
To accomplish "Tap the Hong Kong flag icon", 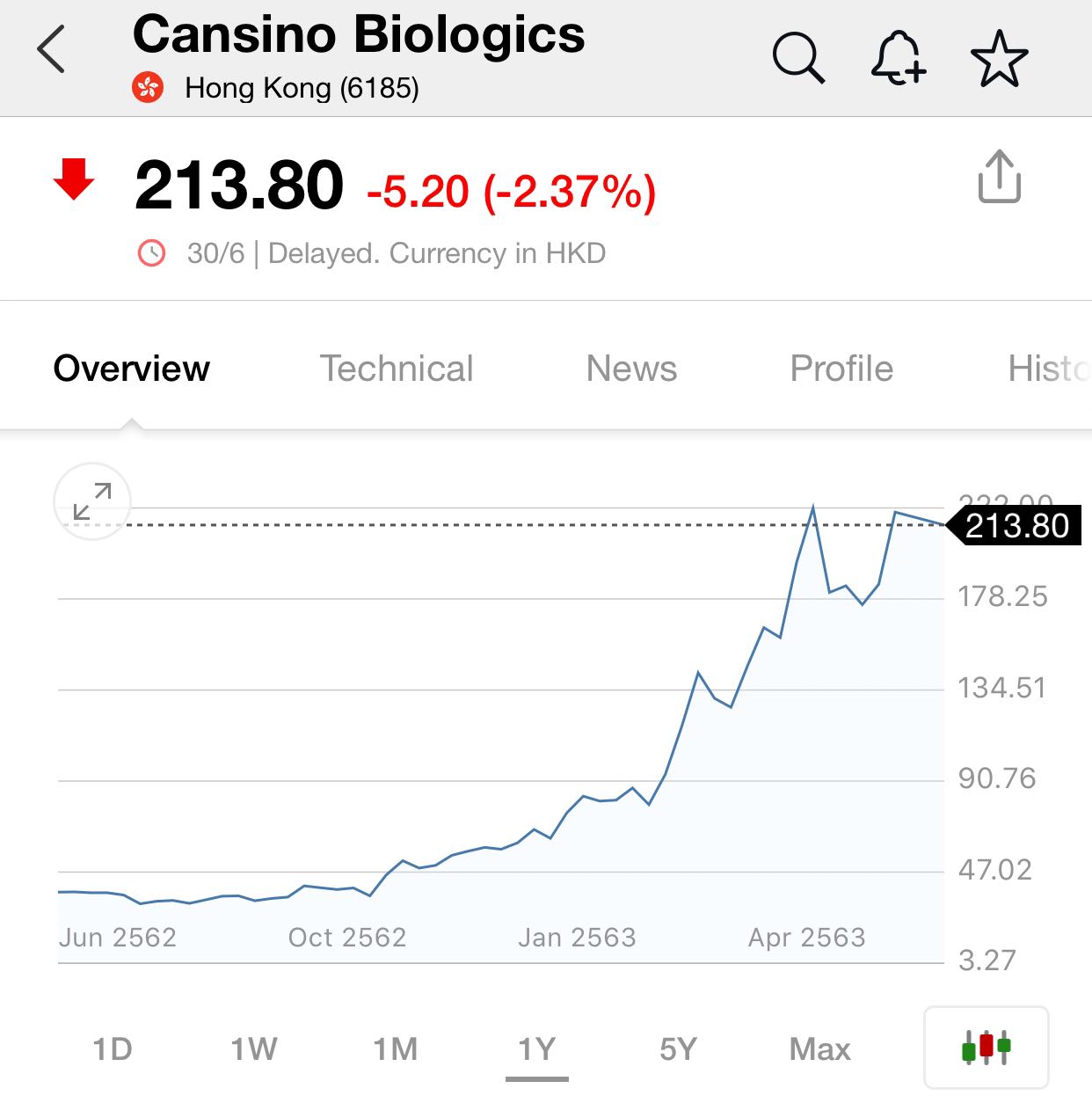I will (x=148, y=88).
